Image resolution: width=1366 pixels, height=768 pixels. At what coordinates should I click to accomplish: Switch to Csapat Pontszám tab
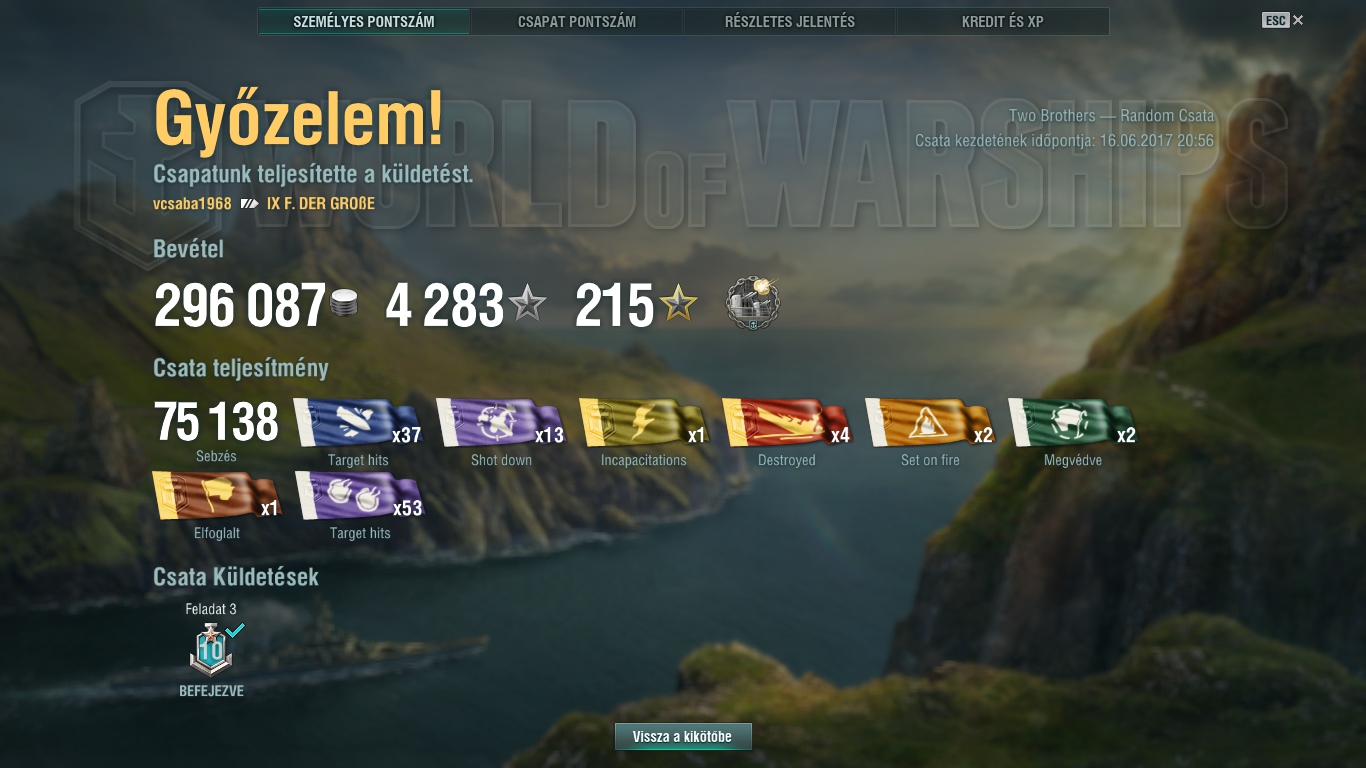tap(577, 21)
